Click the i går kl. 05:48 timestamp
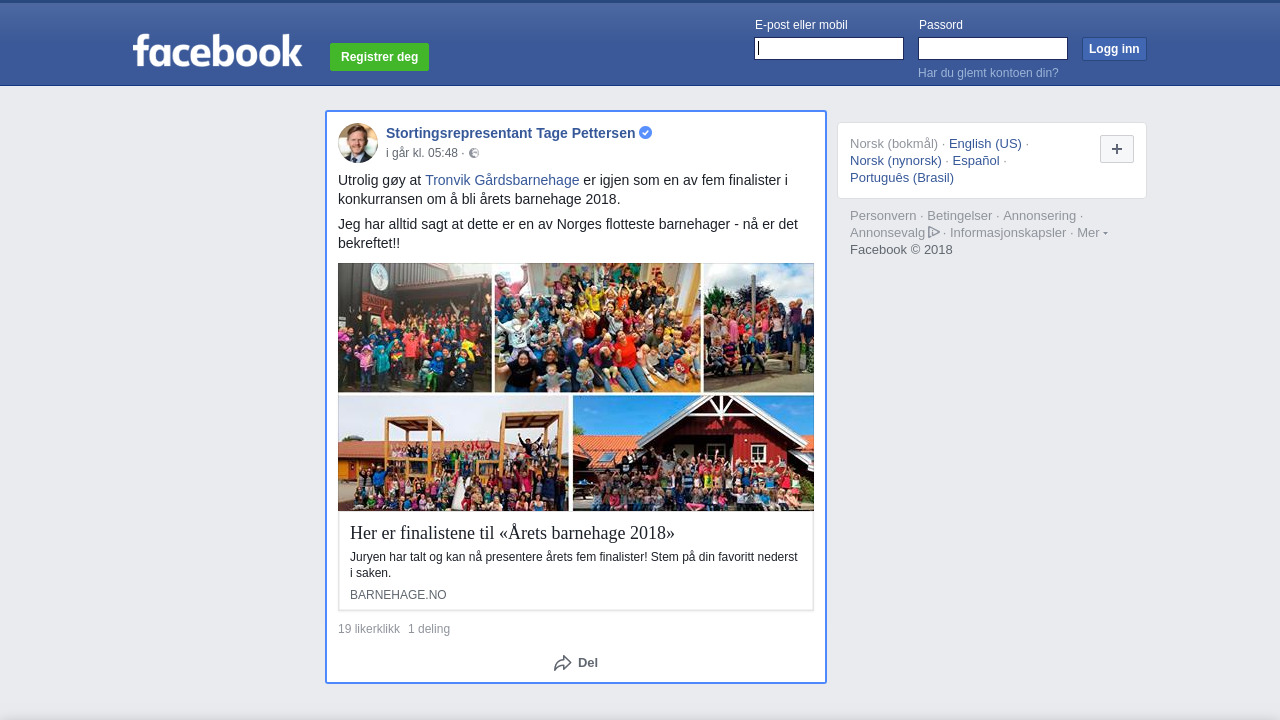 pyautogui.click(x=422, y=153)
